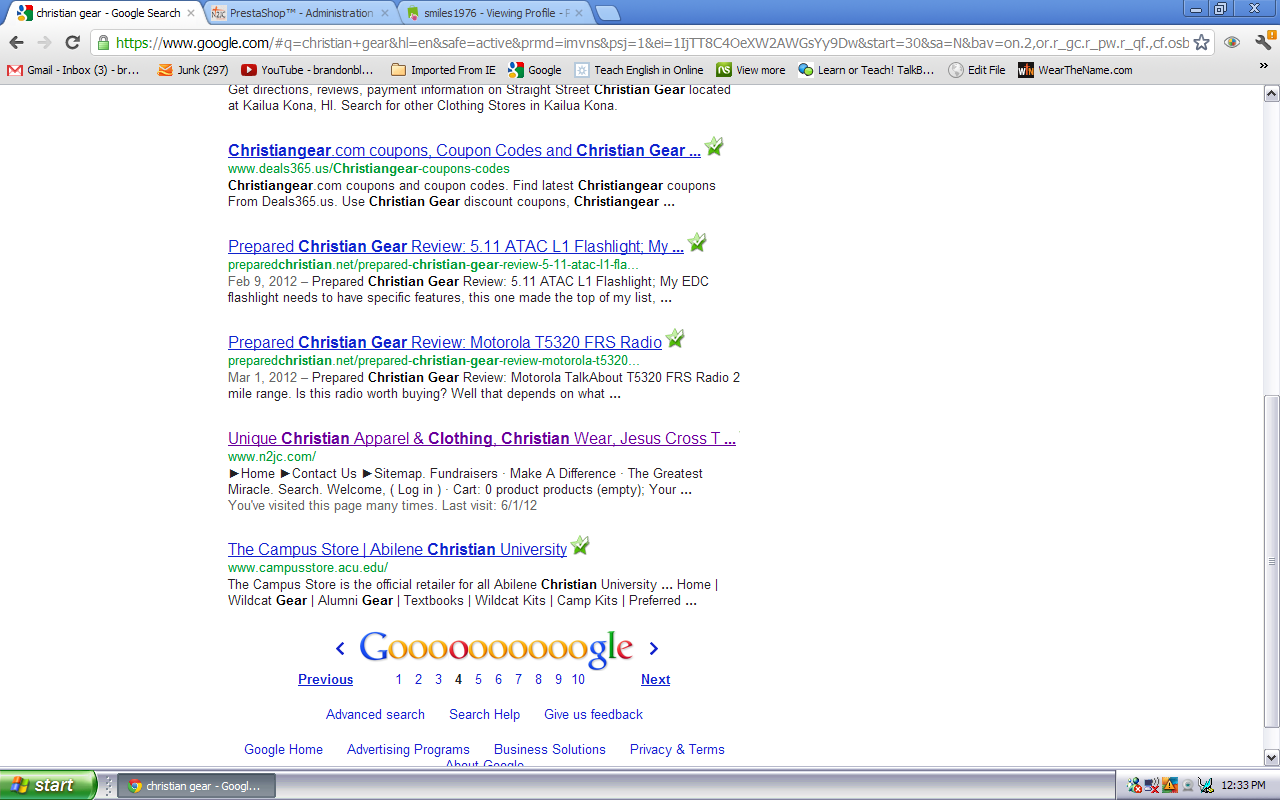
Task: Jump to results page 9
Action: 558,680
